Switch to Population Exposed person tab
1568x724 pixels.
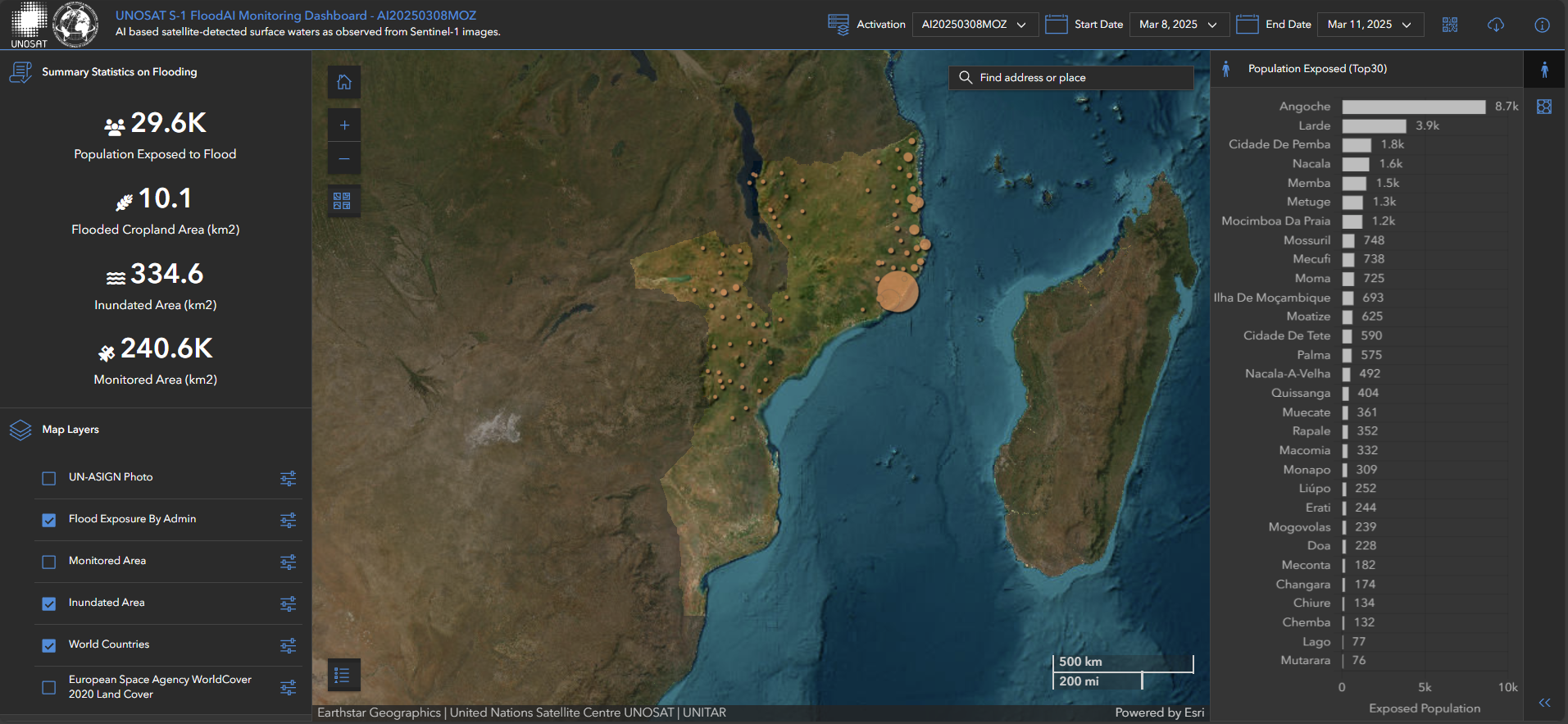coord(1544,70)
